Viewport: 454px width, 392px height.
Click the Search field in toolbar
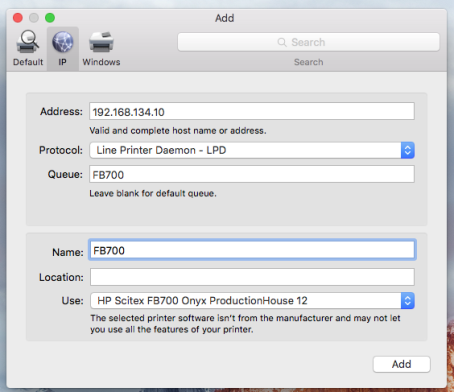(308, 42)
